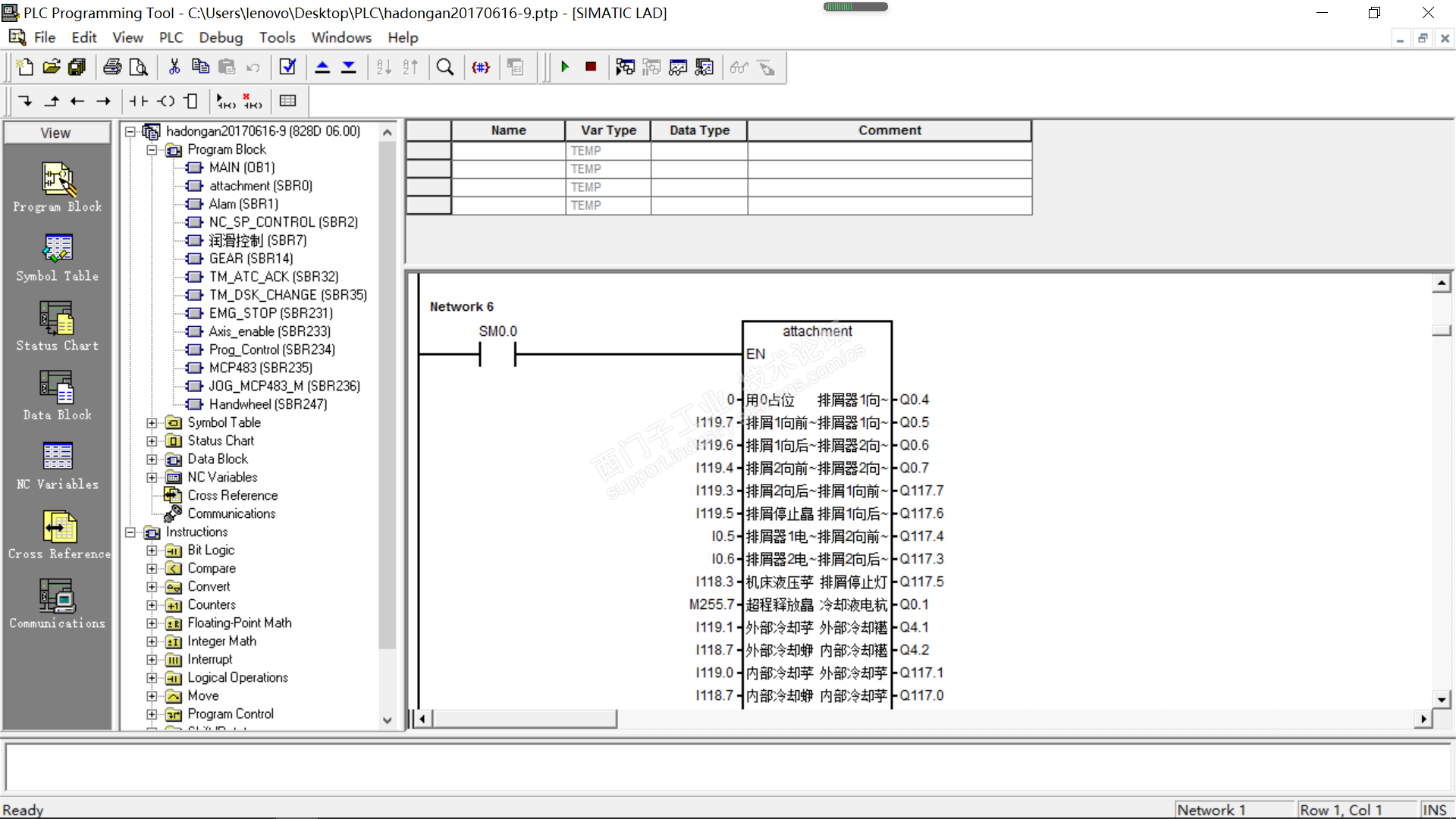Open the Debug menu
The height and width of the screenshot is (819, 1456).
click(x=221, y=37)
